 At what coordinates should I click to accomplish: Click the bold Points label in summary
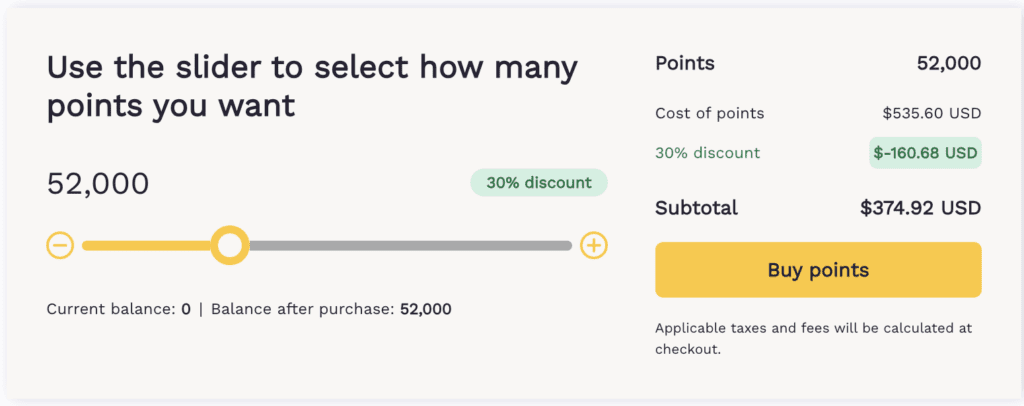pos(684,64)
